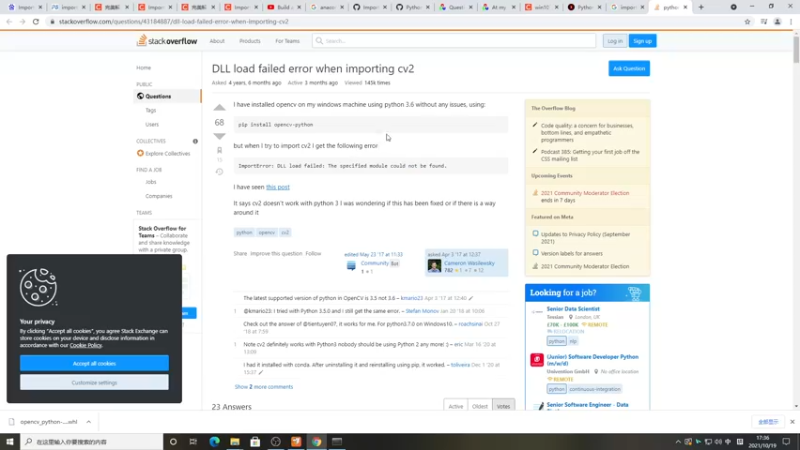
Task: Click the Sign up button
Action: 642,41
